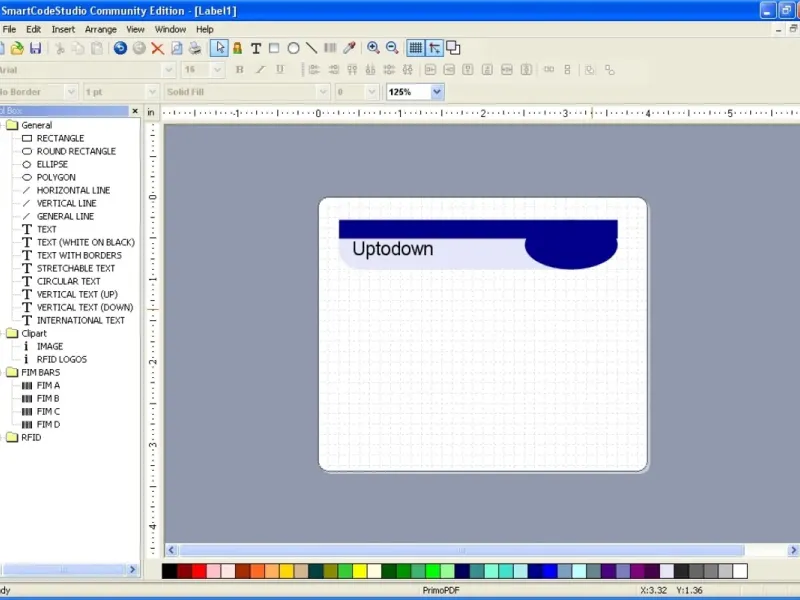Viewport: 800px width, 600px height.
Task: Pick the black swatch in the palette
Action: point(169,571)
